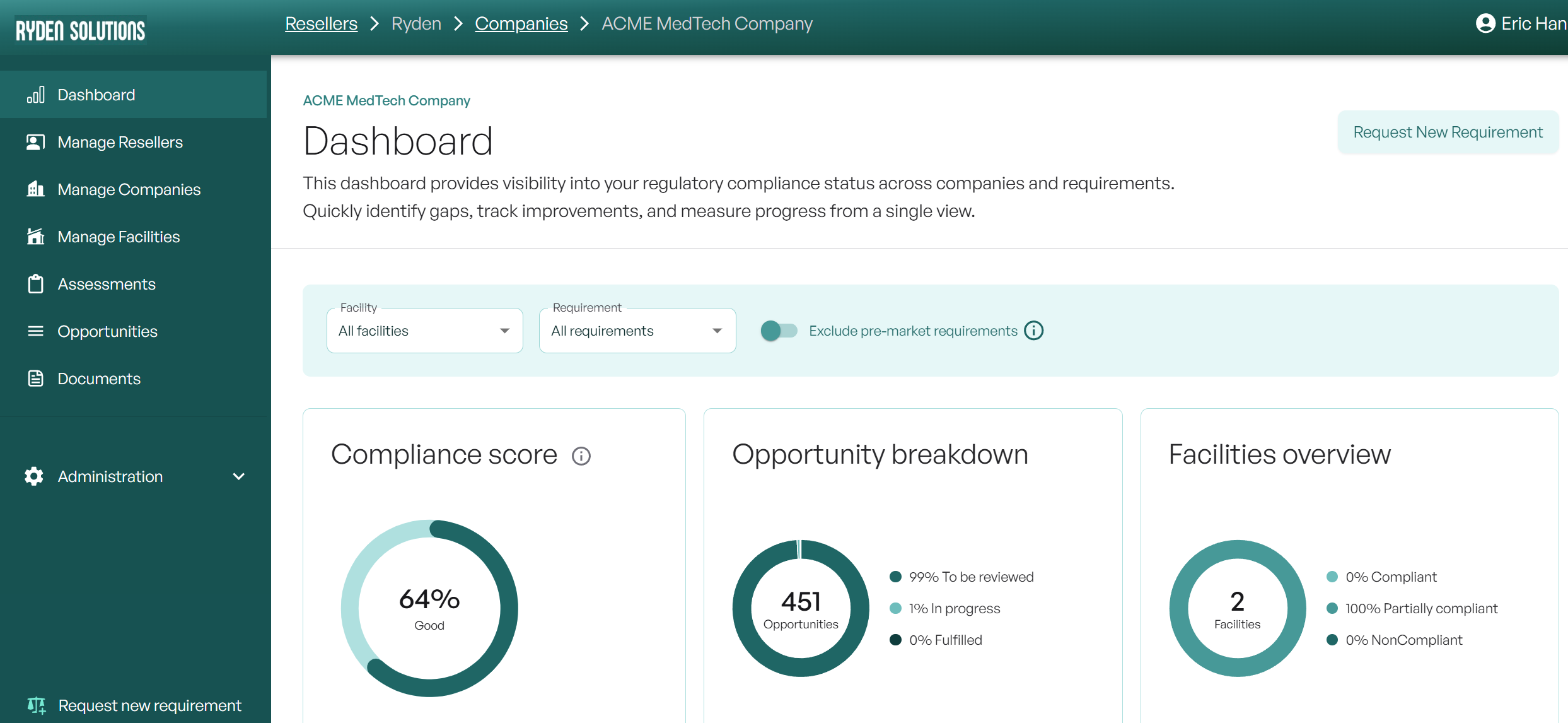Click the Manage Resellers person-card icon
Viewport: 1568px width, 723px height.
point(35,142)
